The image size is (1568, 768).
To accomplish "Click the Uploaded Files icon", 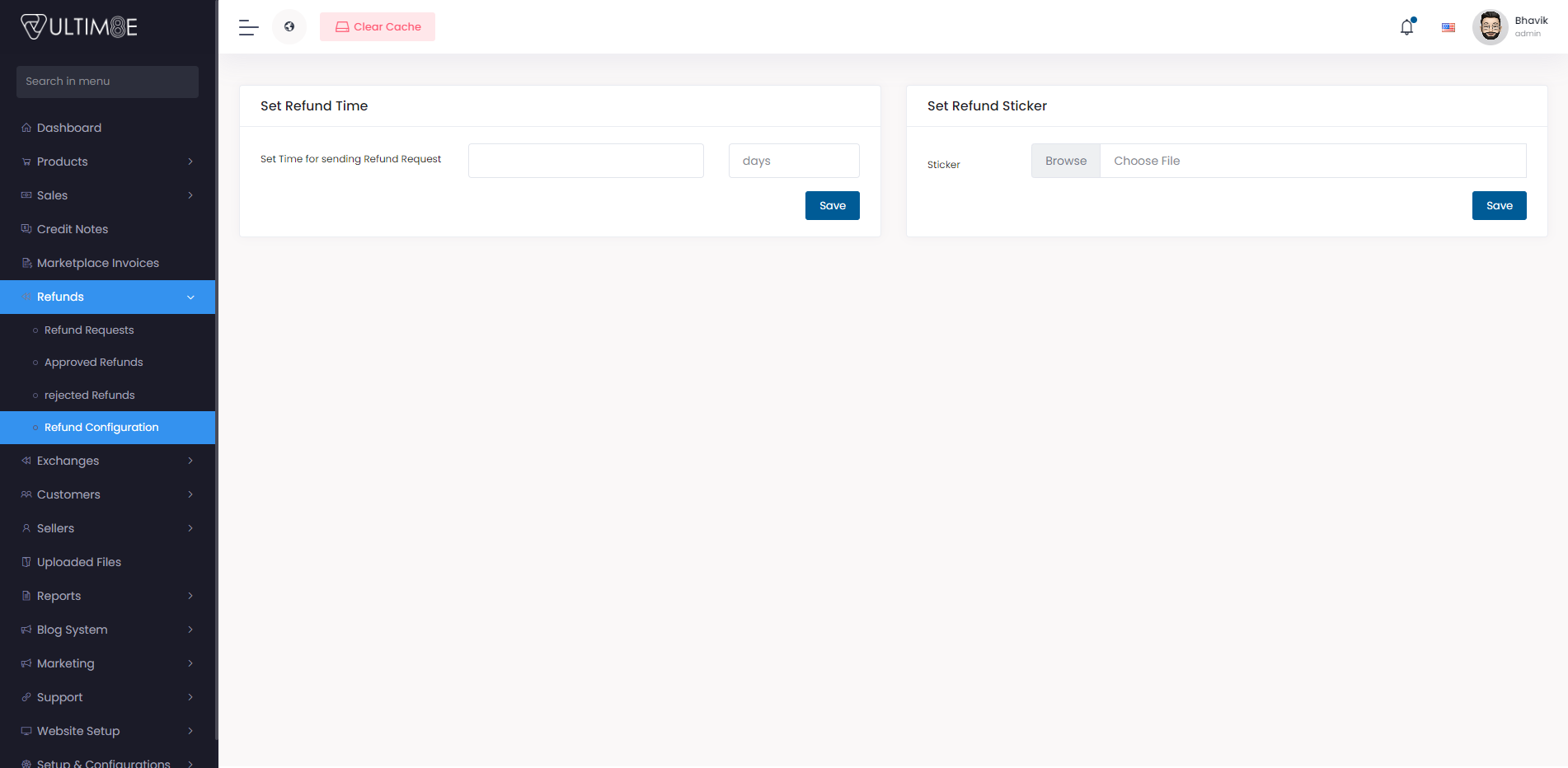I will pyautogui.click(x=26, y=561).
